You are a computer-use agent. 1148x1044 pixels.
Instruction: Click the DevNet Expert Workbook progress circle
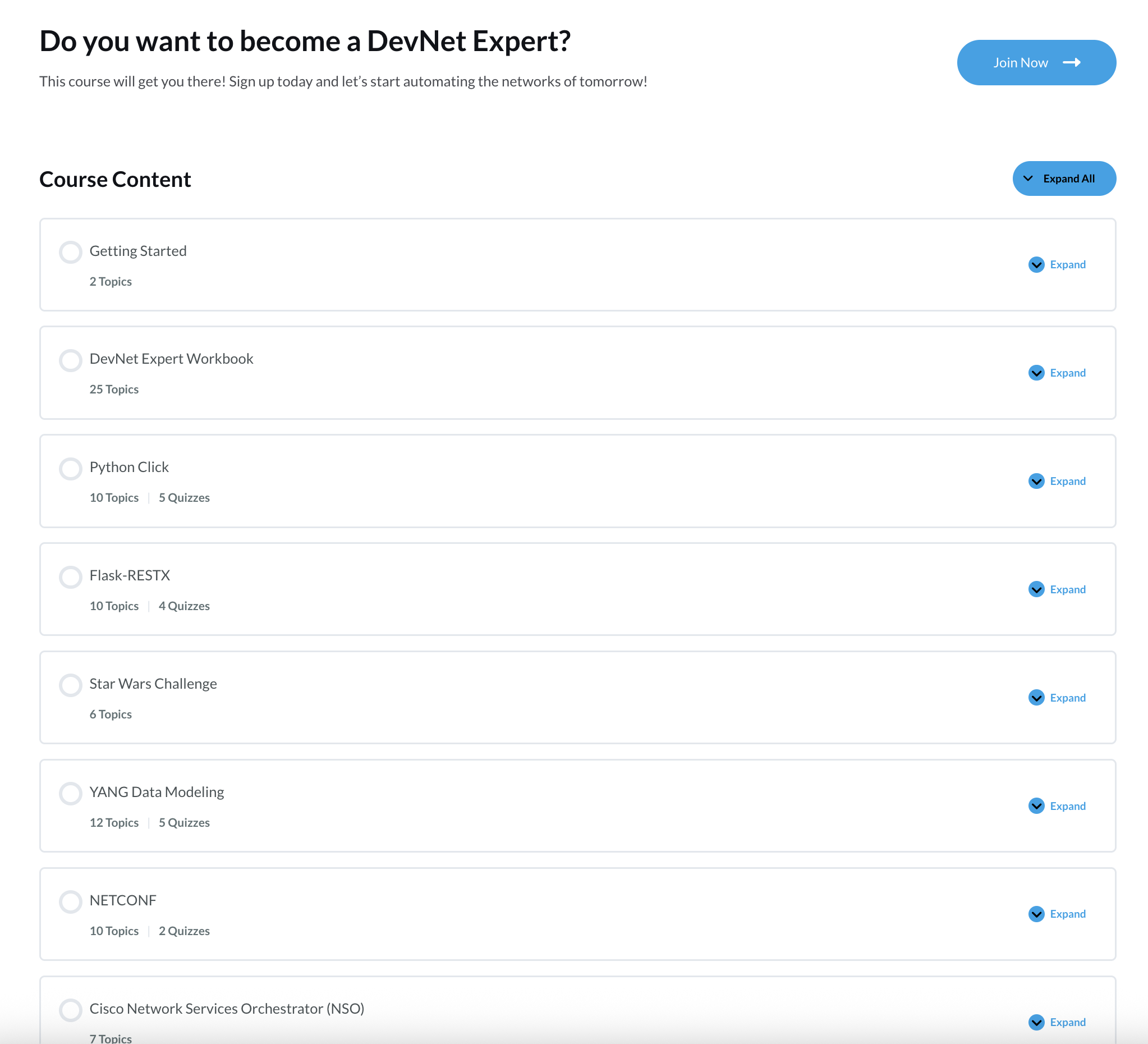tap(71, 360)
